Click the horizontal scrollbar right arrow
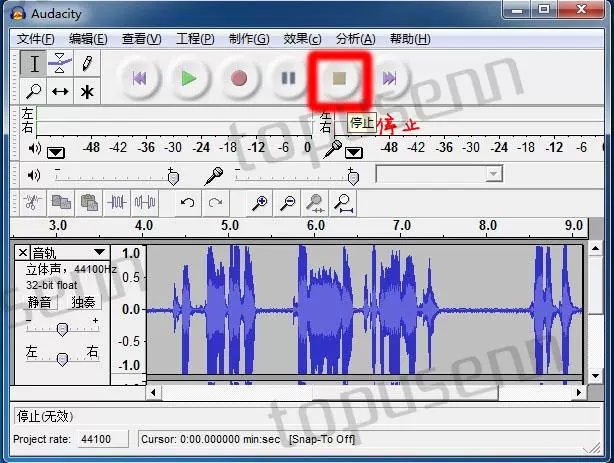The image size is (614, 463). click(x=579, y=392)
